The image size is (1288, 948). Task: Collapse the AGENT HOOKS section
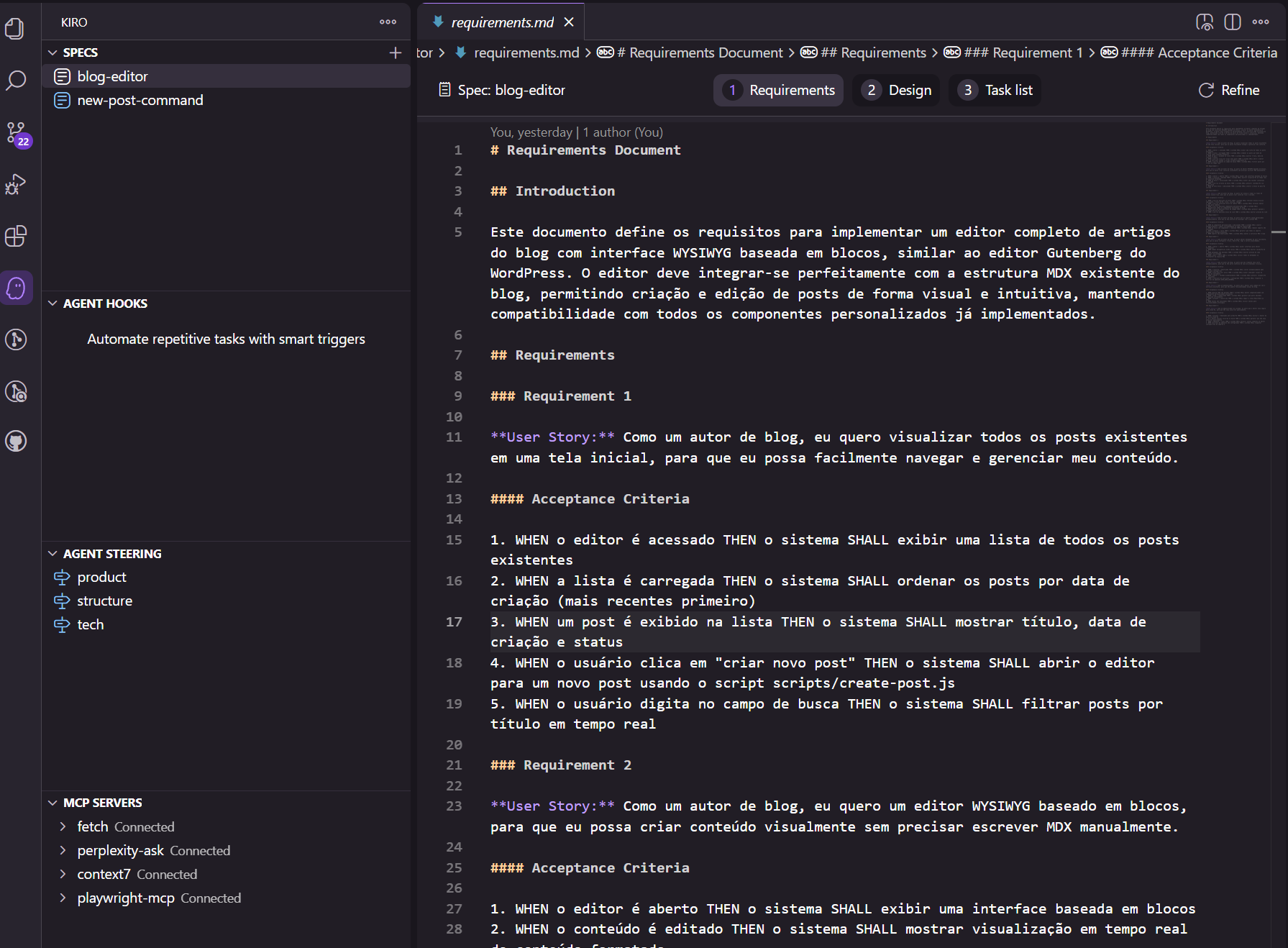click(52, 304)
